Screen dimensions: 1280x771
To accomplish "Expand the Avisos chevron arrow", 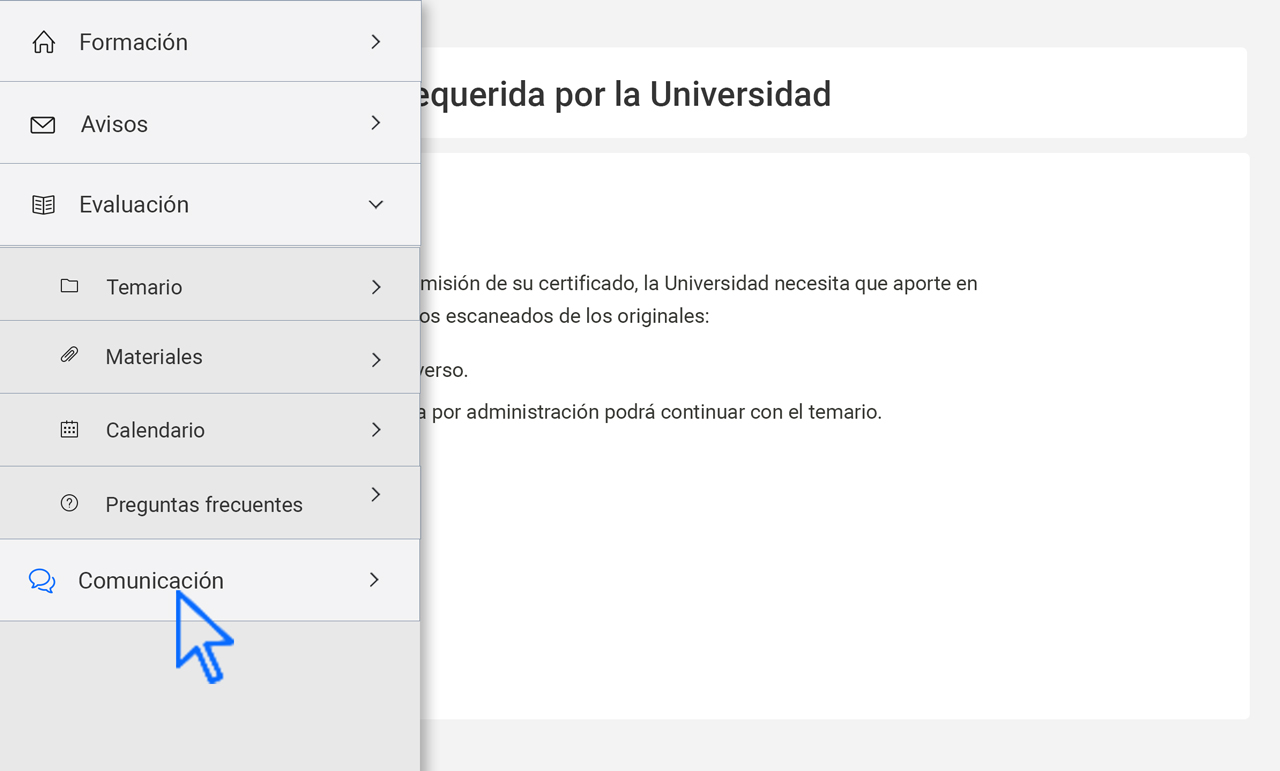I will (376, 122).
